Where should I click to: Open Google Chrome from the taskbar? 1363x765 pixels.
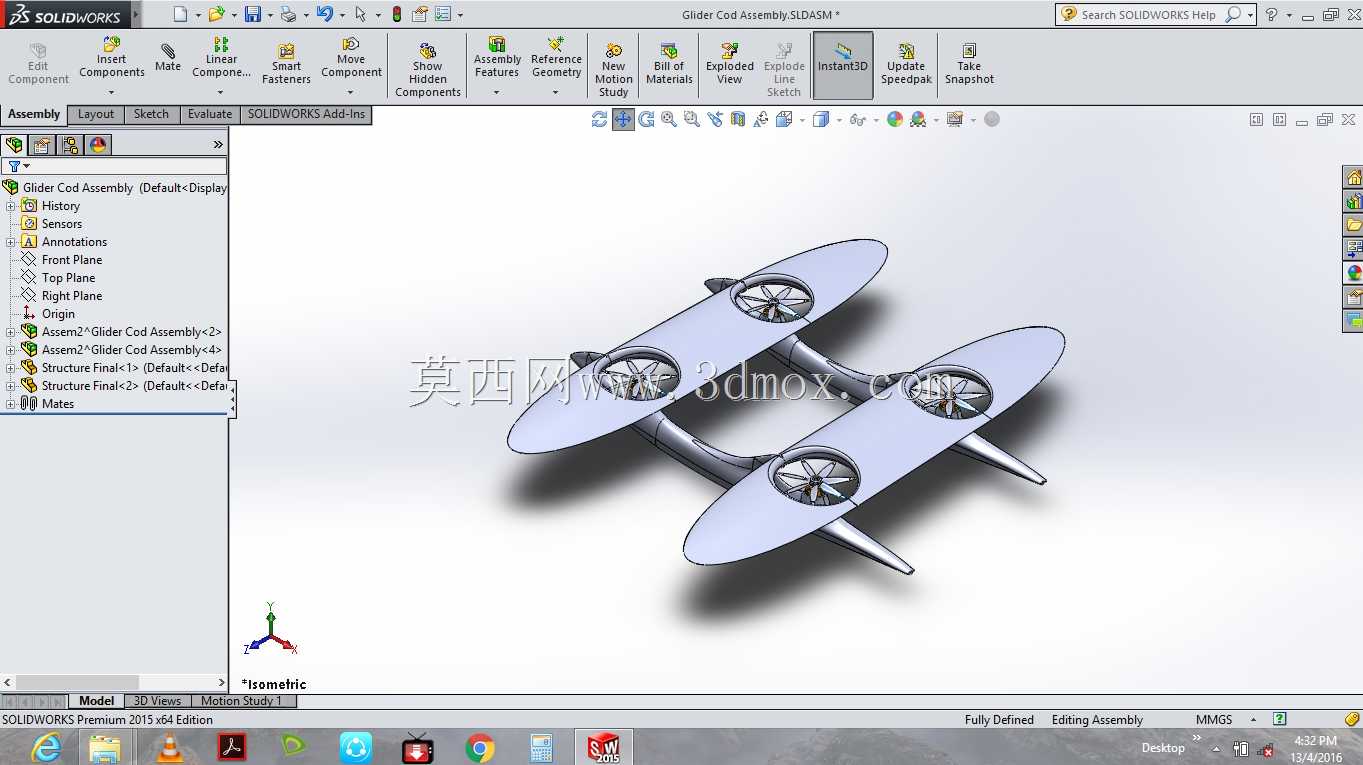tap(480, 748)
